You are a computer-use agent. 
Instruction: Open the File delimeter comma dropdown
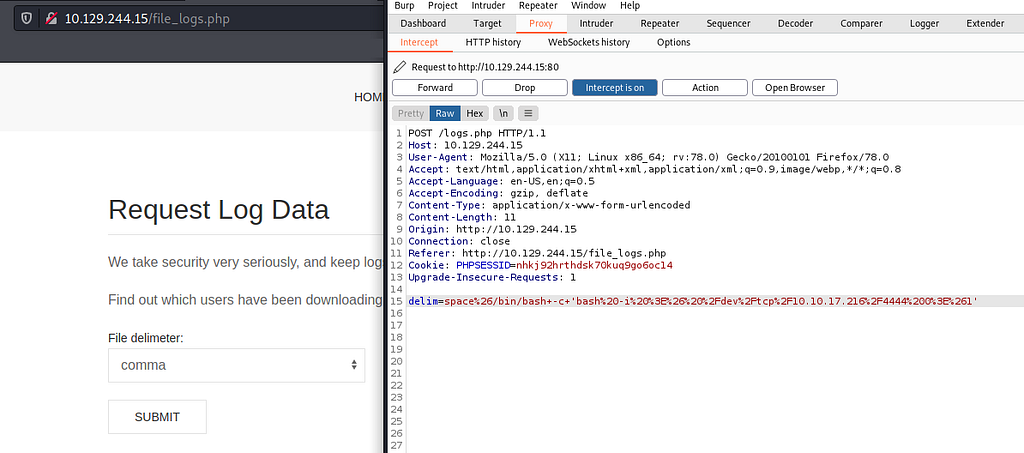[236, 365]
